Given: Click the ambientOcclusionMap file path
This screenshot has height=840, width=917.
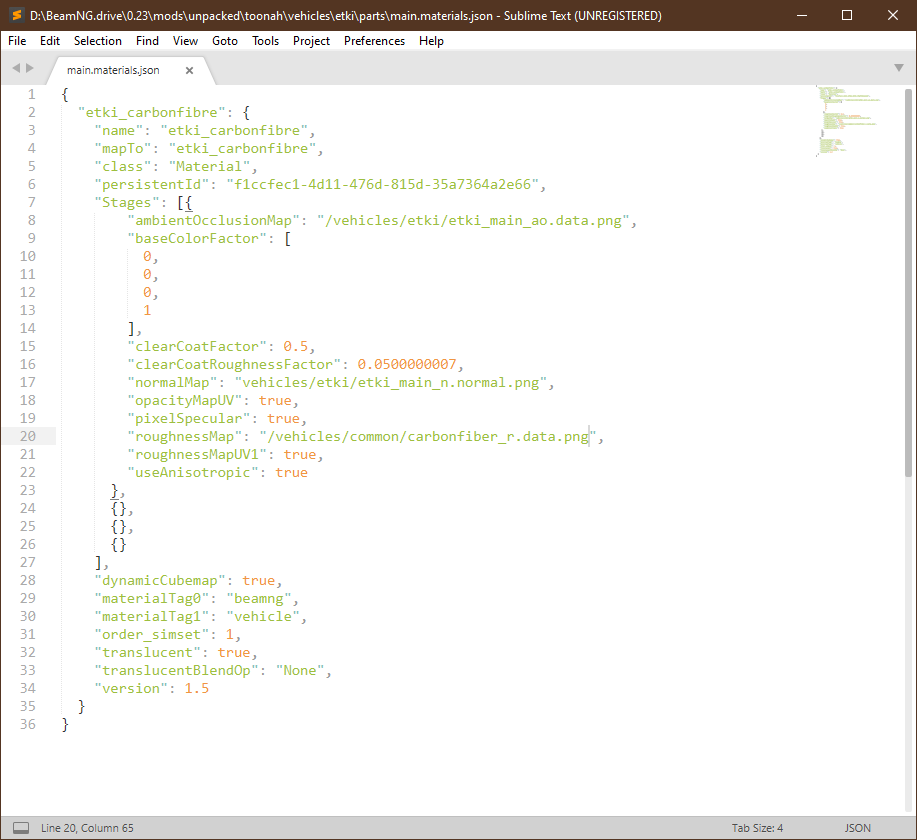Looking at the screenshot, I should pyautogui.click(x=473, y=221).
